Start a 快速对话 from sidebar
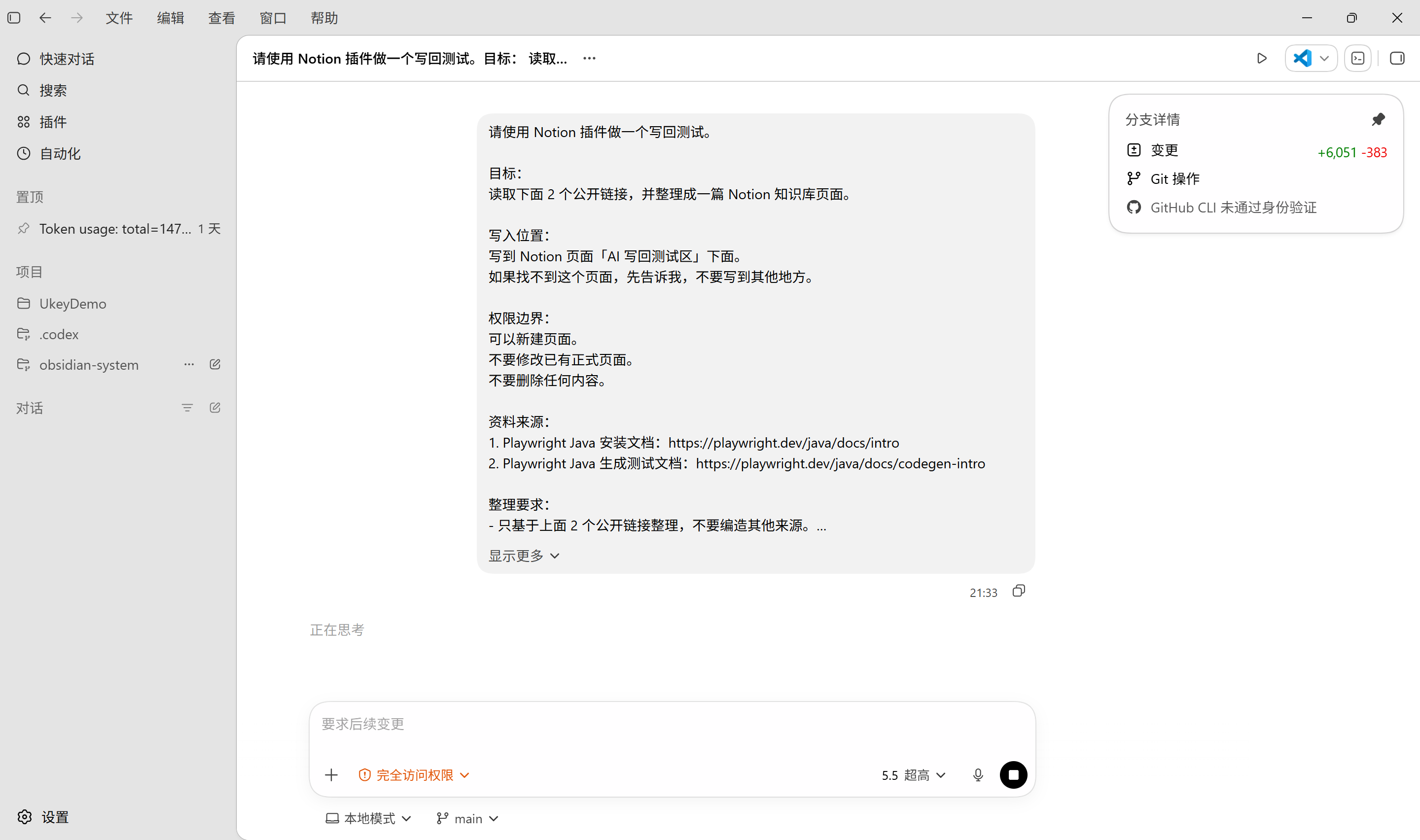 click(x=118, y=59)
